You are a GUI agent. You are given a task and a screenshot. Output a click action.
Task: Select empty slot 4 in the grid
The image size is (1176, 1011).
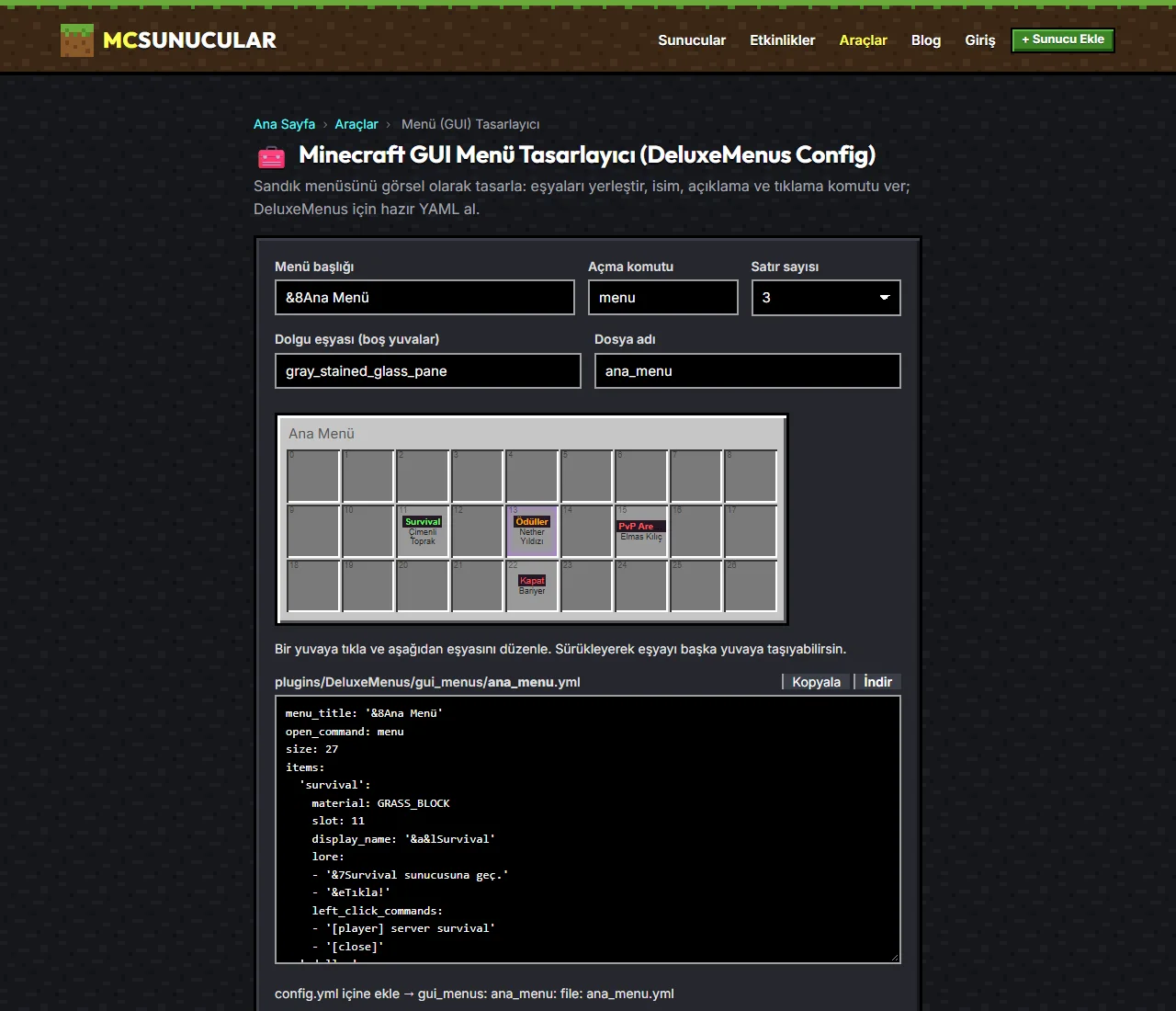[532, 476]
